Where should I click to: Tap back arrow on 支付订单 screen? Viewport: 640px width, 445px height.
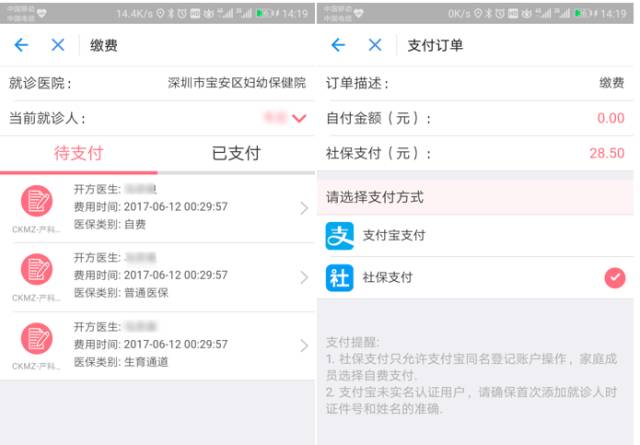click(x=338, y=46)
